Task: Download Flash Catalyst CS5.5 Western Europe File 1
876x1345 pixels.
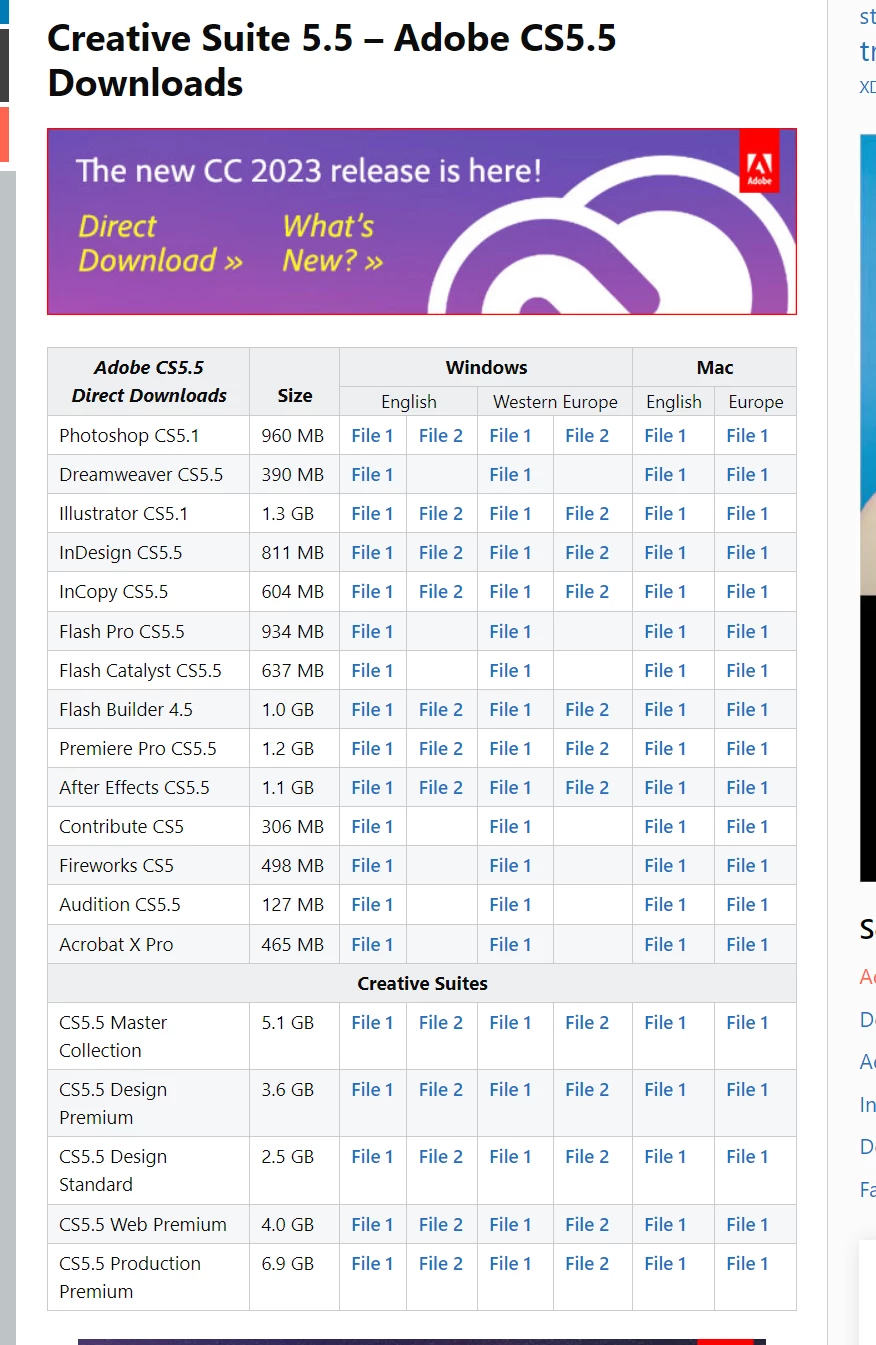Action: coord(510,670)
